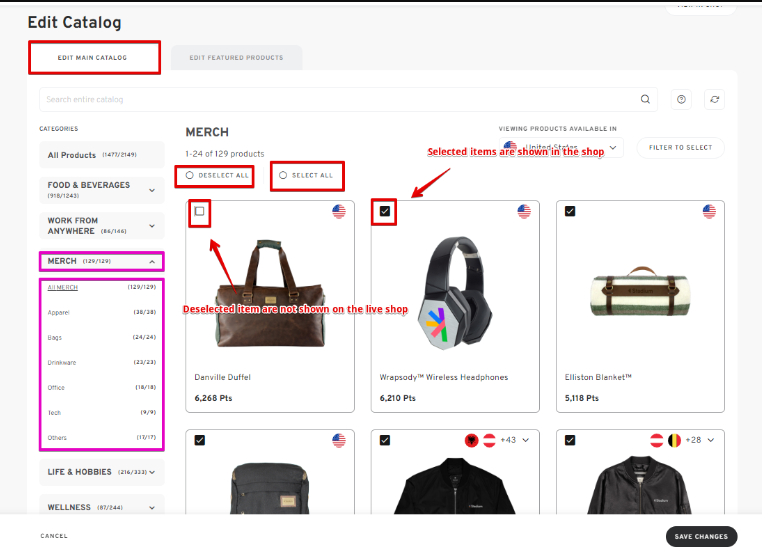The image size is (762, 551).
Task: Expand the +43 countries dropdown
Action: [x=526, y=440]
